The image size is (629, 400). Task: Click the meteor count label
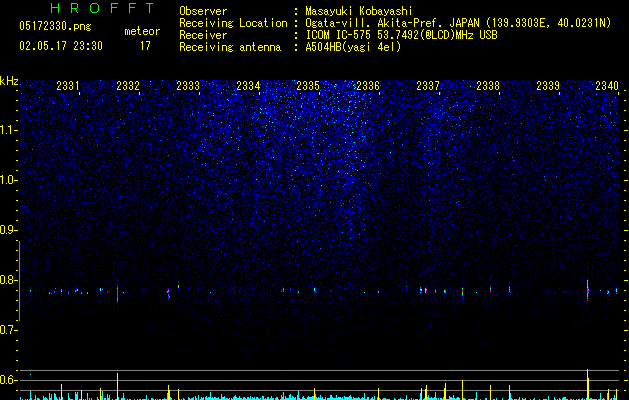(x=142, y=31)
